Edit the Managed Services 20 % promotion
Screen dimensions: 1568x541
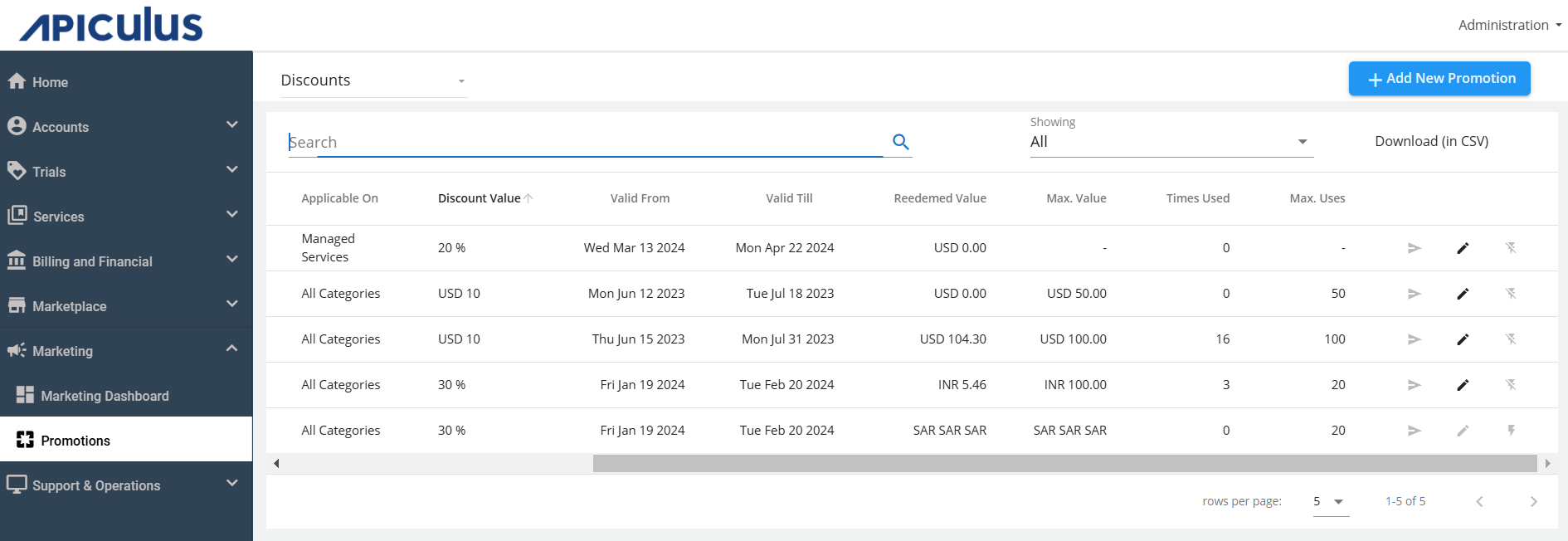[x=1463, y=248]
